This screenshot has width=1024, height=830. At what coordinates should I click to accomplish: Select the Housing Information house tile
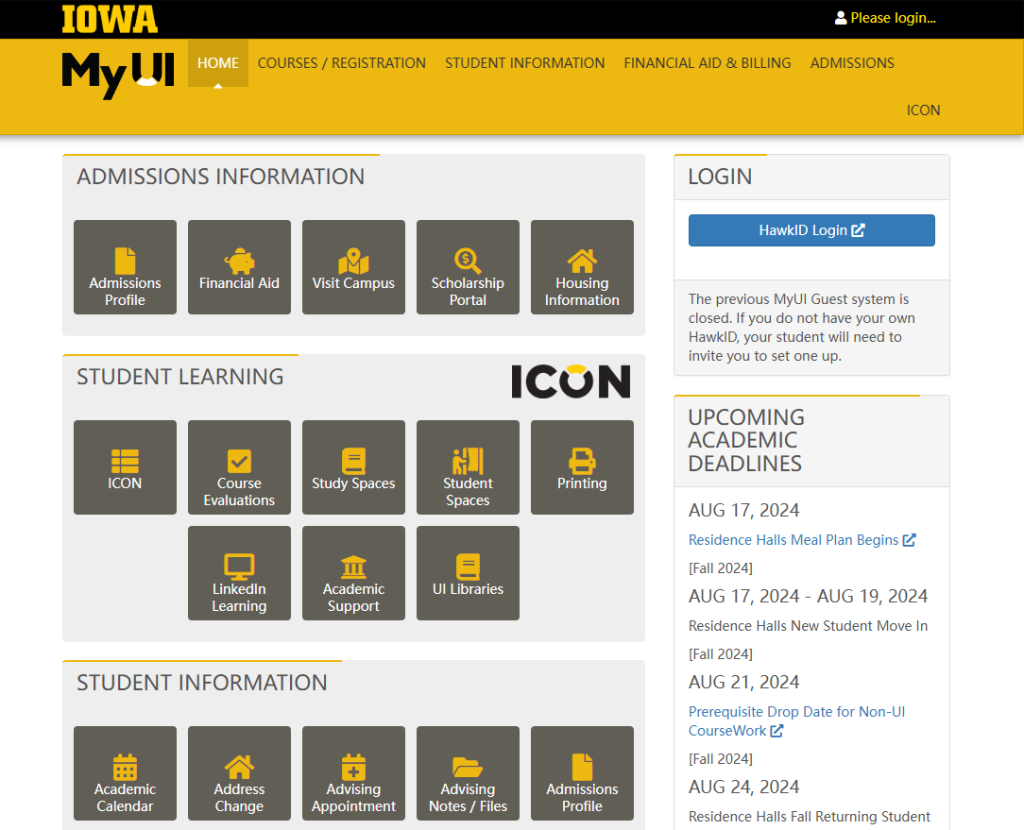tap(582, 267)
